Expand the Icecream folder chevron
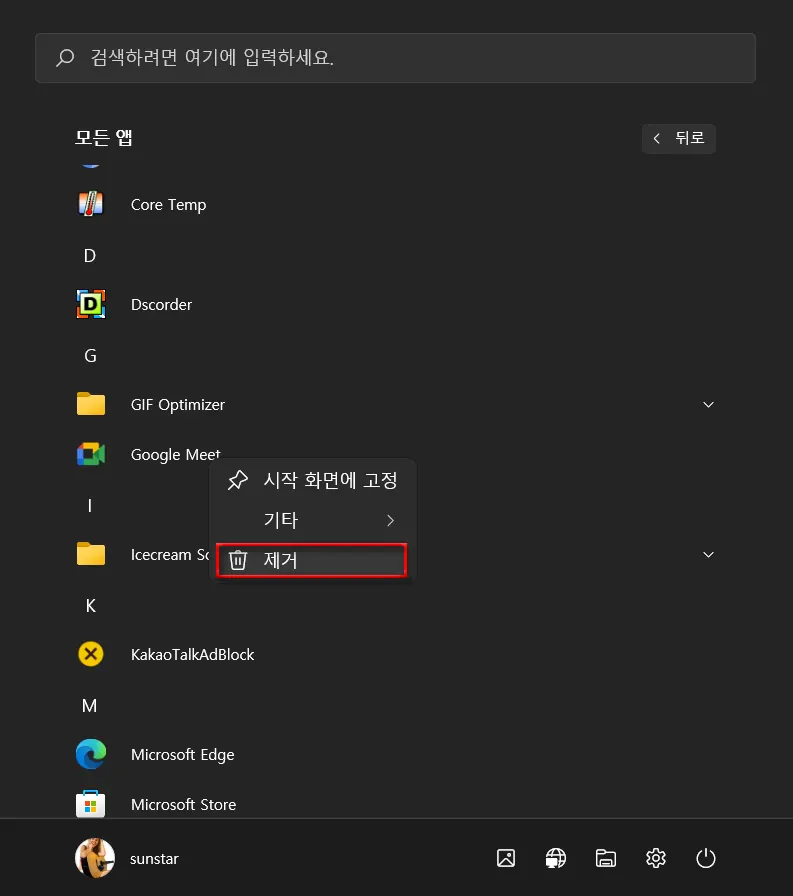 (708, 554)
